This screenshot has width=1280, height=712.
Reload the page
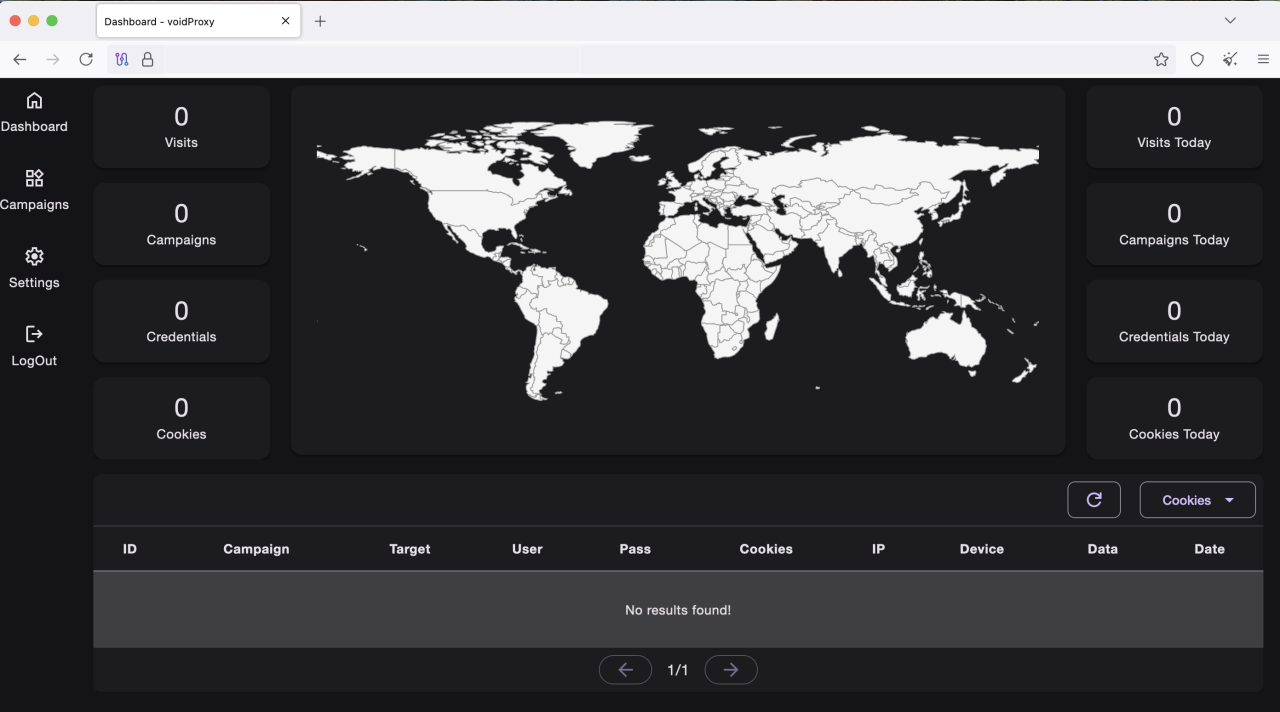[86, 59]
